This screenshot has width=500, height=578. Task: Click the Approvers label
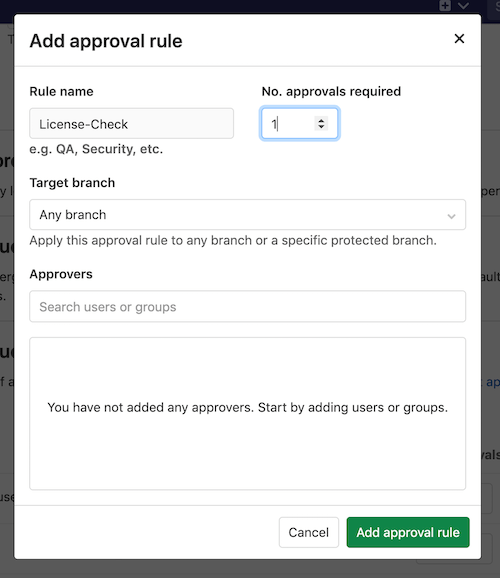tap(61, 274)
